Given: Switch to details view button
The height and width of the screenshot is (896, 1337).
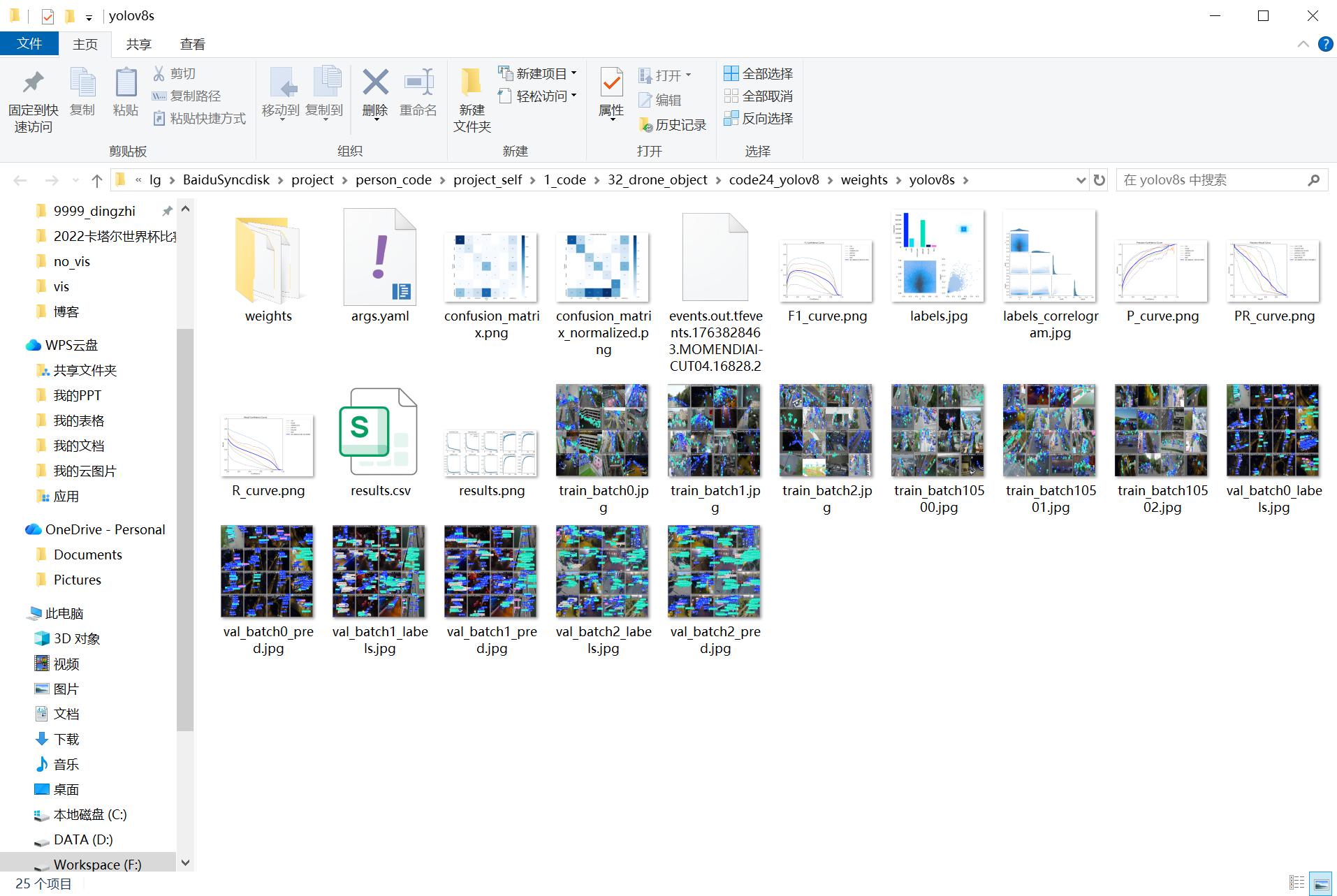Looking at the screenshot, I should [1297, 883].
